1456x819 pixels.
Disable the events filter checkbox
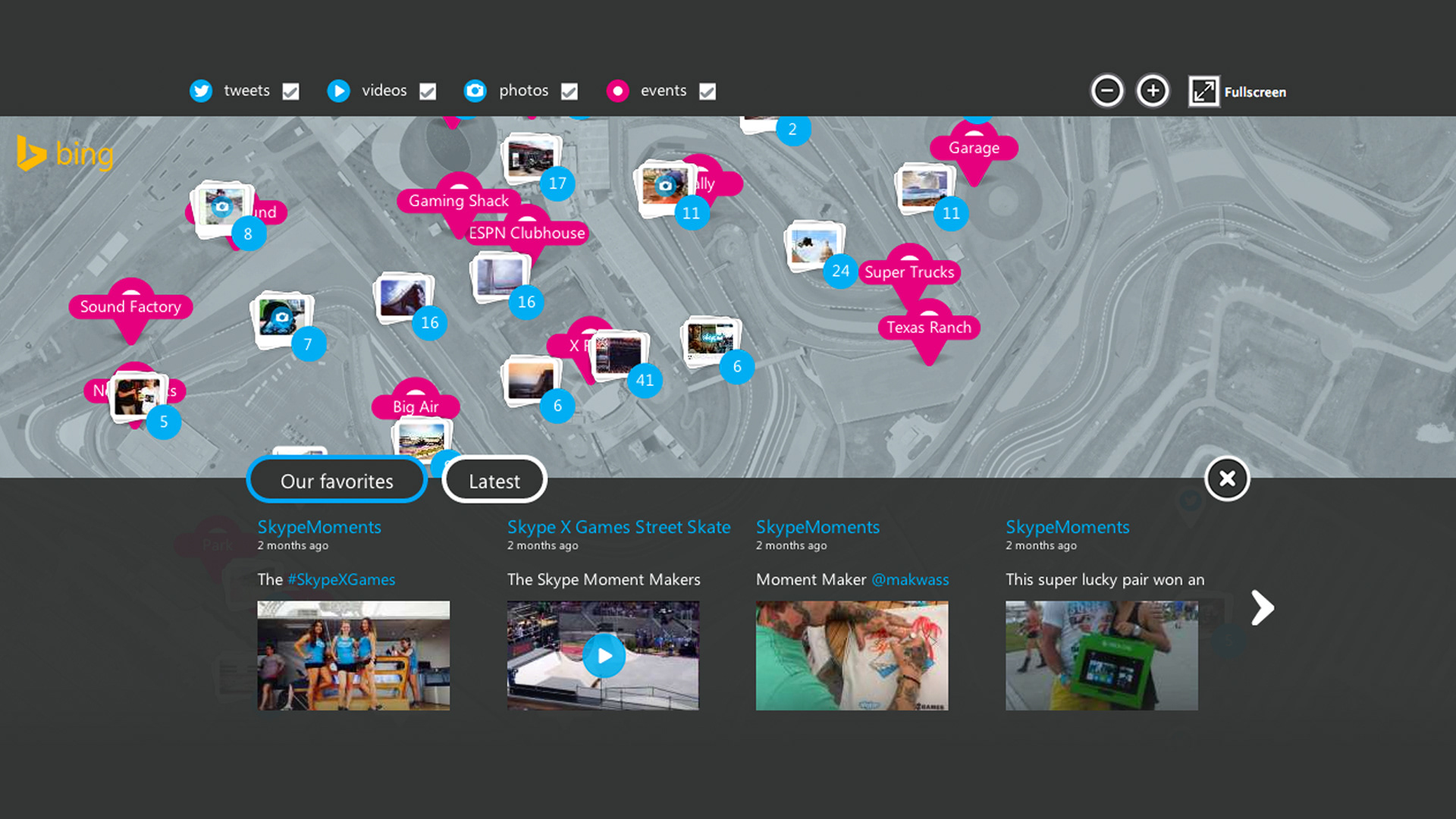pyautogui.click(x=708, y=92)
